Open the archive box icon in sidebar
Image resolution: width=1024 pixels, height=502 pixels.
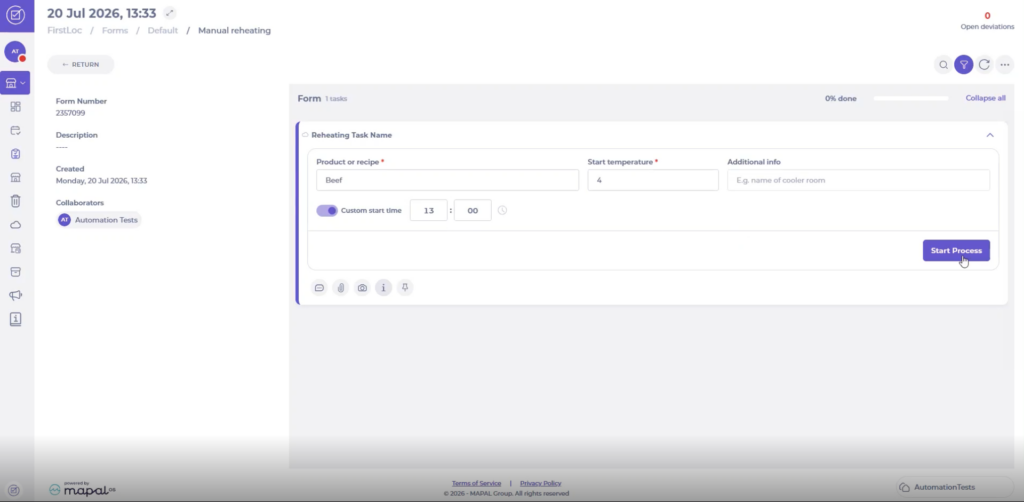(x=16, y=272)
